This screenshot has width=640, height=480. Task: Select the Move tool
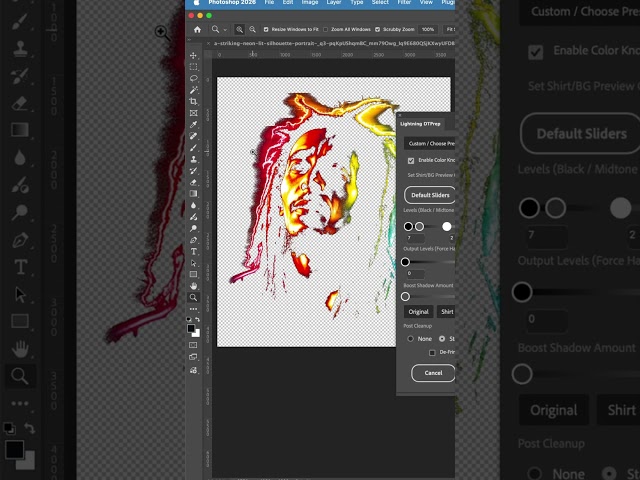coord(193,55)
